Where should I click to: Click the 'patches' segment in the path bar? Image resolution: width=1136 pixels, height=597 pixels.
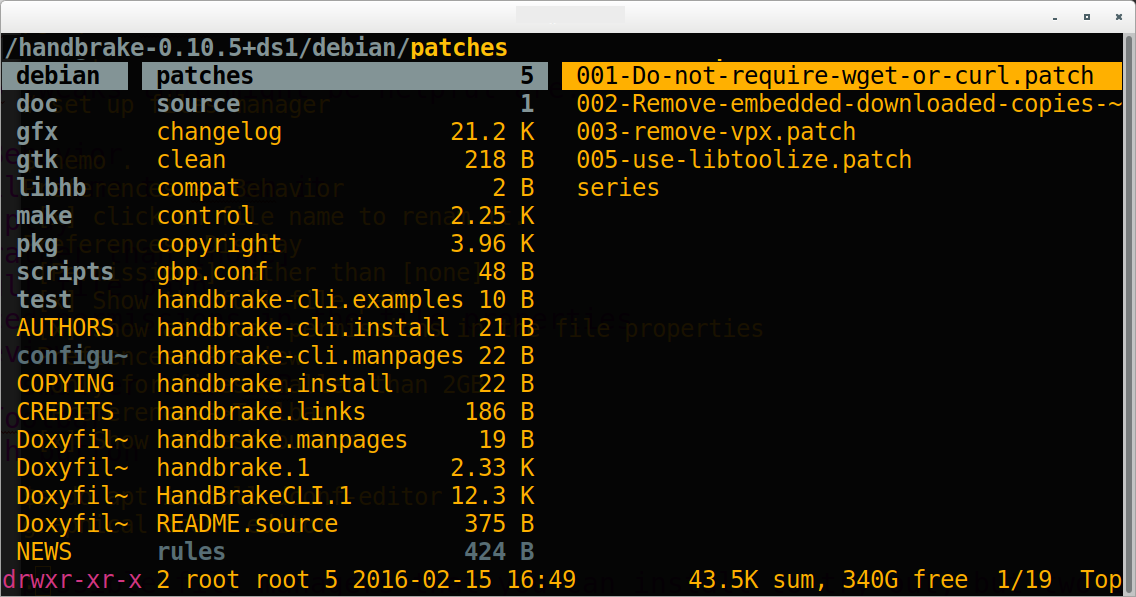[x=459, y=48]
